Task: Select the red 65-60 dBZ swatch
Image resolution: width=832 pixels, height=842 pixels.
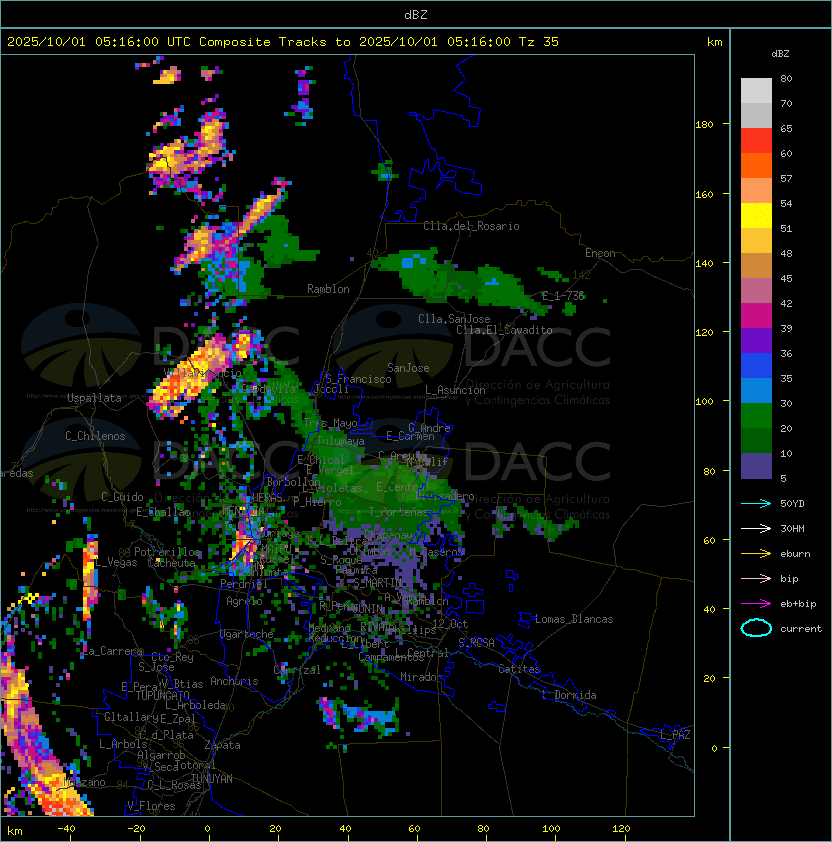Action: 756,141
